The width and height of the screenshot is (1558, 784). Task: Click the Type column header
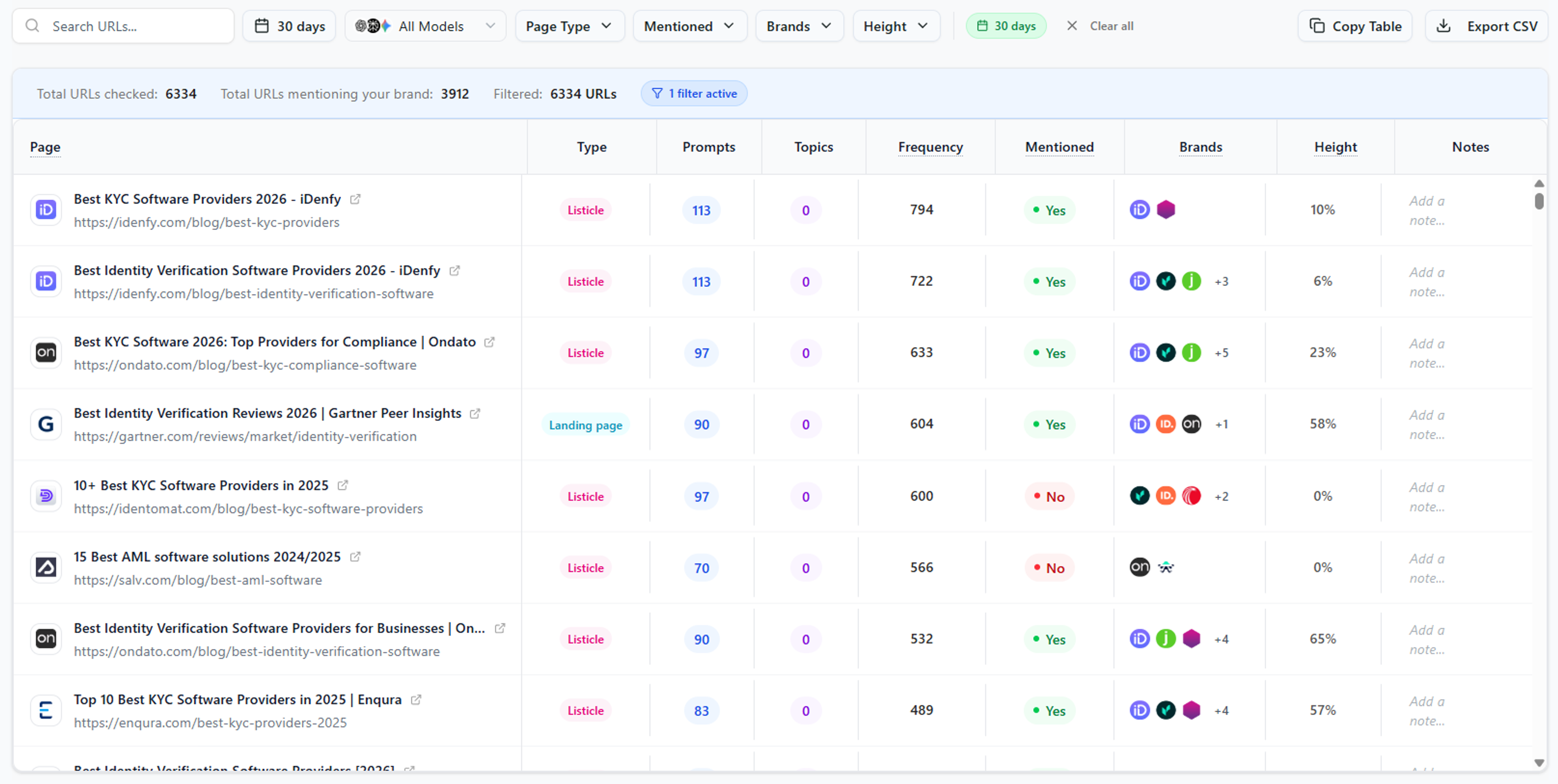click(x=592, y=147)
